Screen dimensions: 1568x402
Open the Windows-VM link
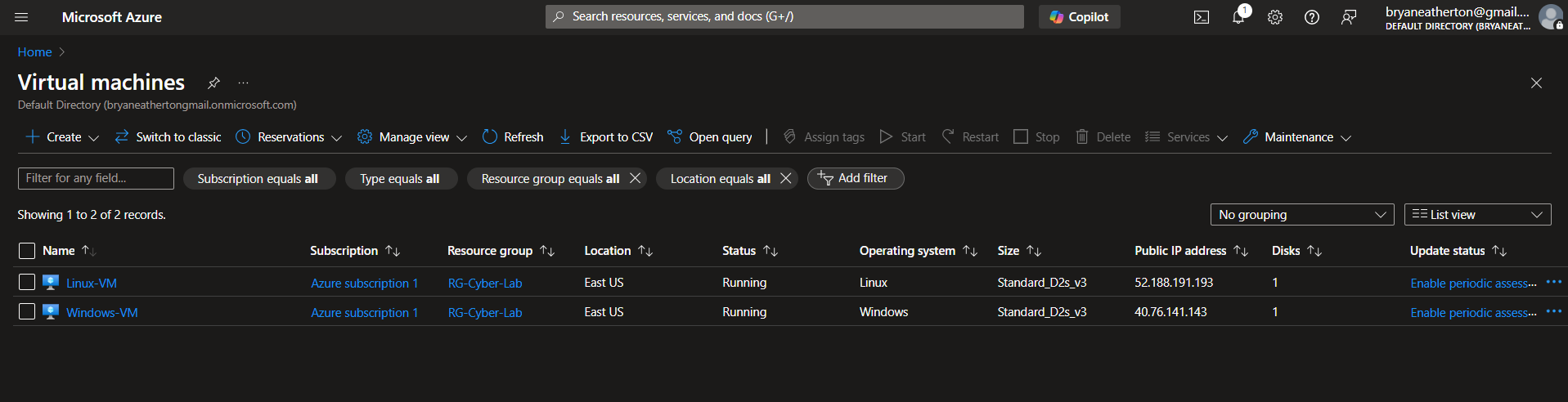[x=102, y=312]
